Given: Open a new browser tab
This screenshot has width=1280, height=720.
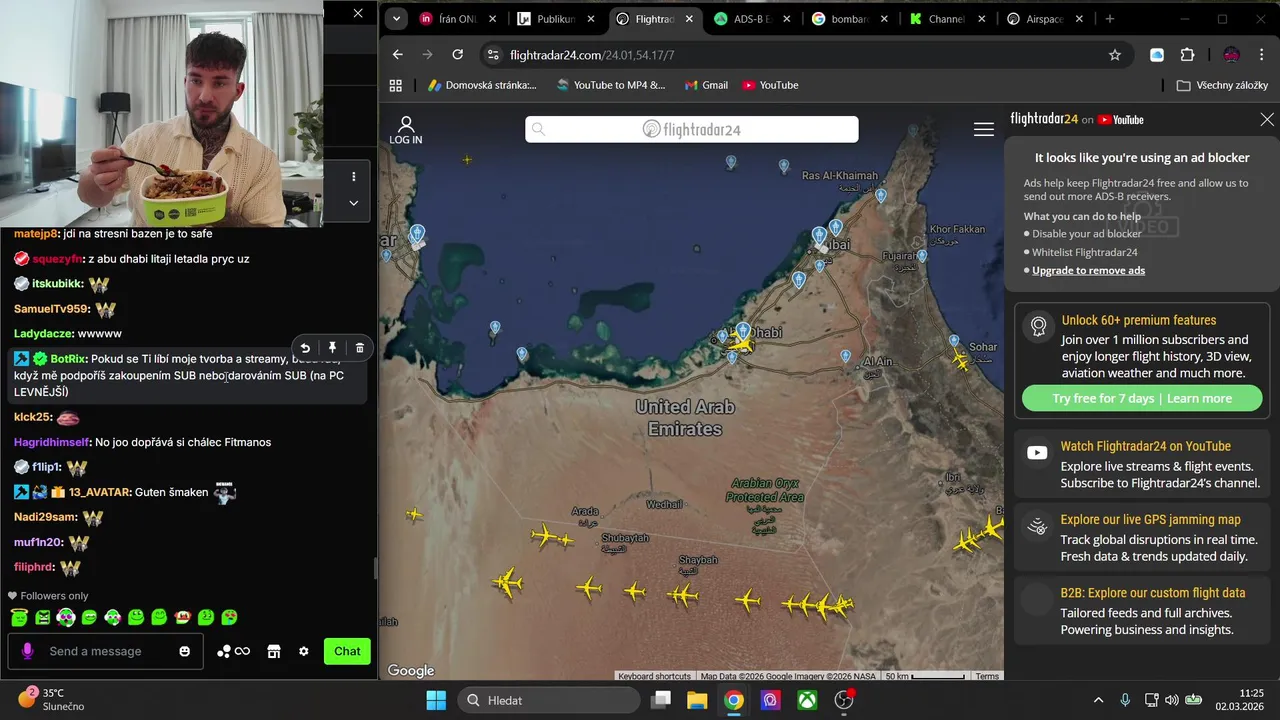Looking at the screenshot, I should [1109, 19].
